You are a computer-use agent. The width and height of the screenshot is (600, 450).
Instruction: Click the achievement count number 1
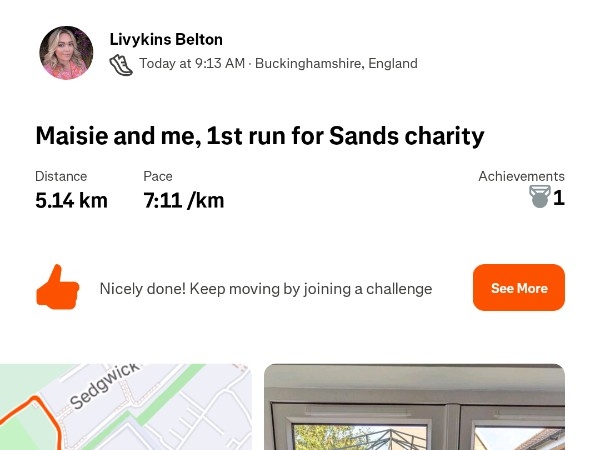click(x=559, y=198)
